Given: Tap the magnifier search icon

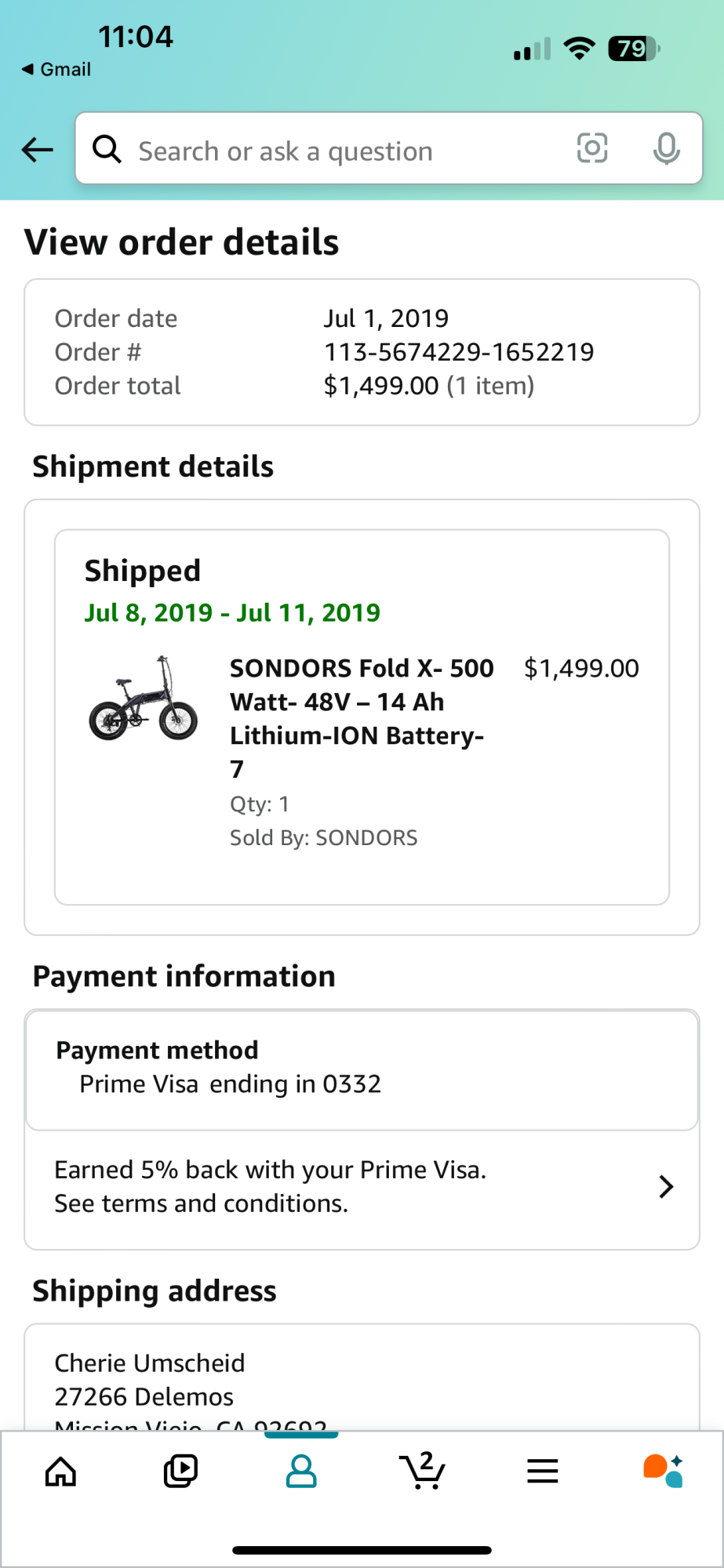Looking at the screenshot, I should coord(107,148).
